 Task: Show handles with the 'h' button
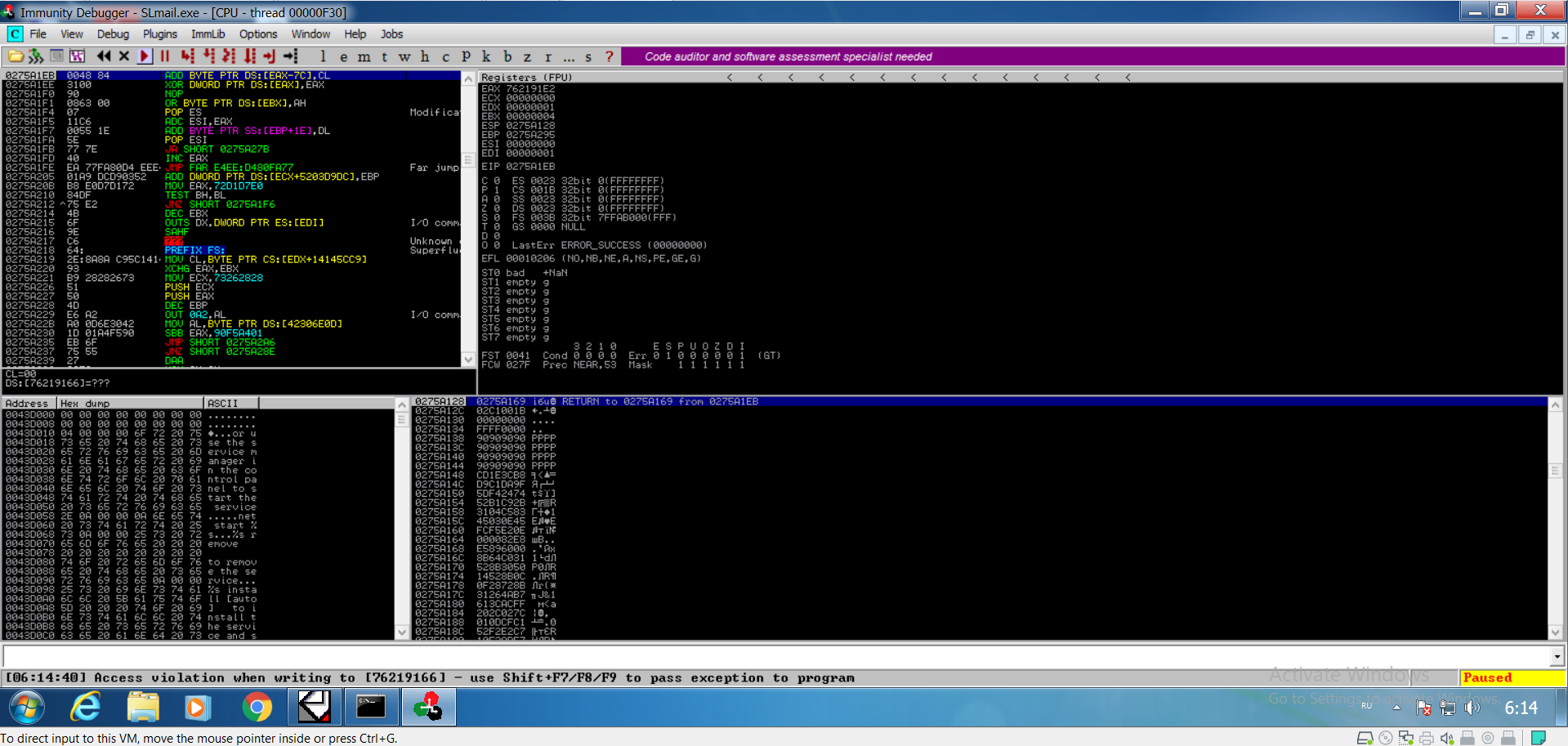[425, 56]
